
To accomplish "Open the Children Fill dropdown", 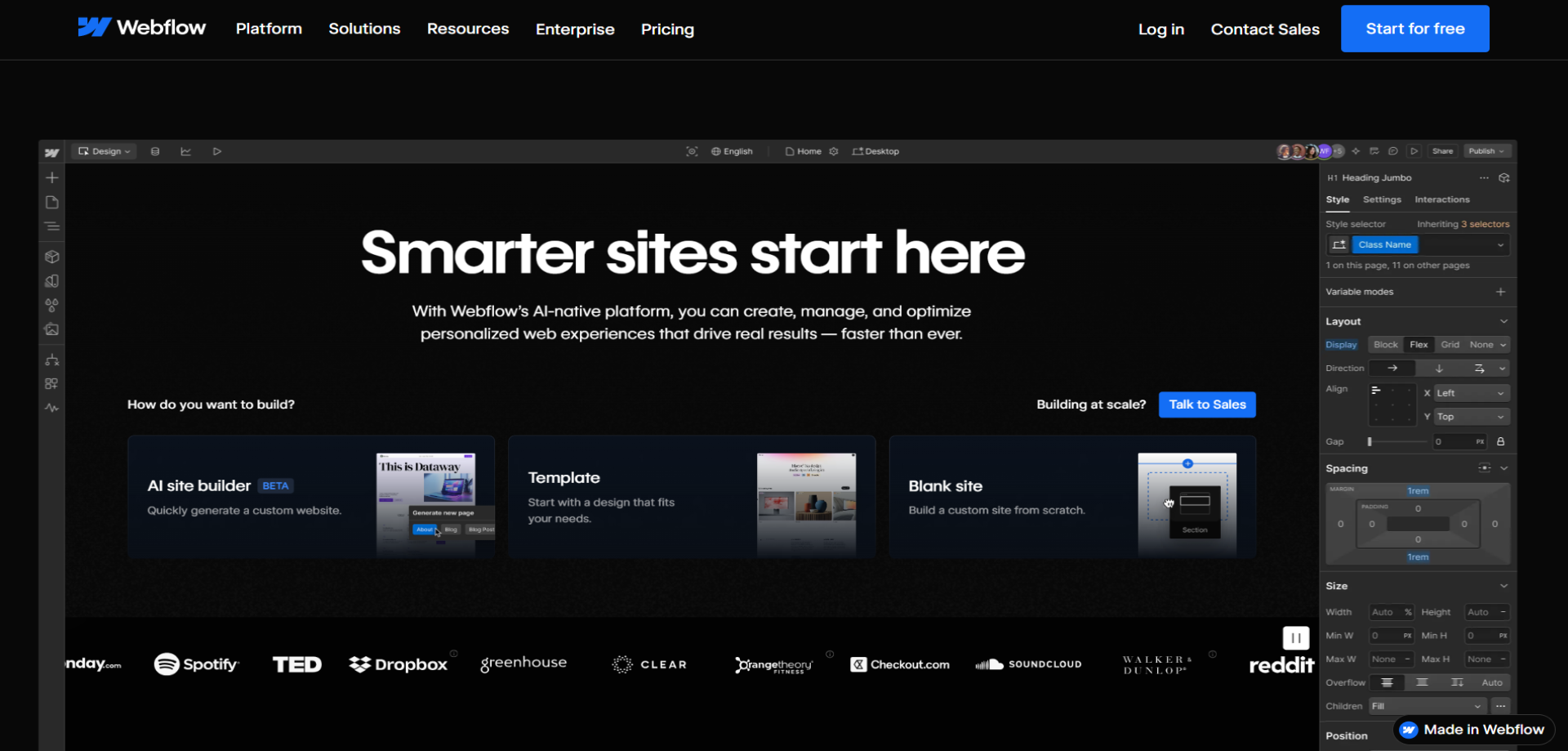I will (x=1428, y=706).
